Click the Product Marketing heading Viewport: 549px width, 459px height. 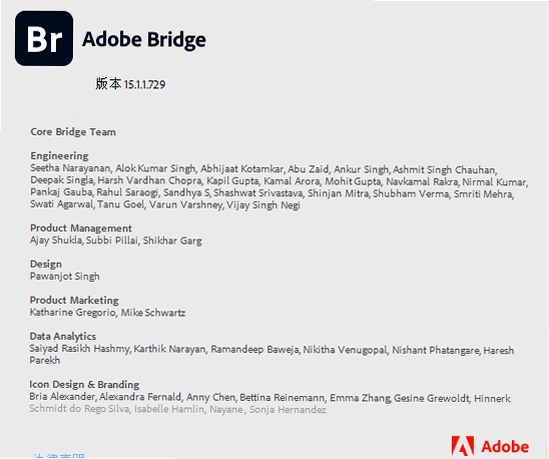click(74, 300)
